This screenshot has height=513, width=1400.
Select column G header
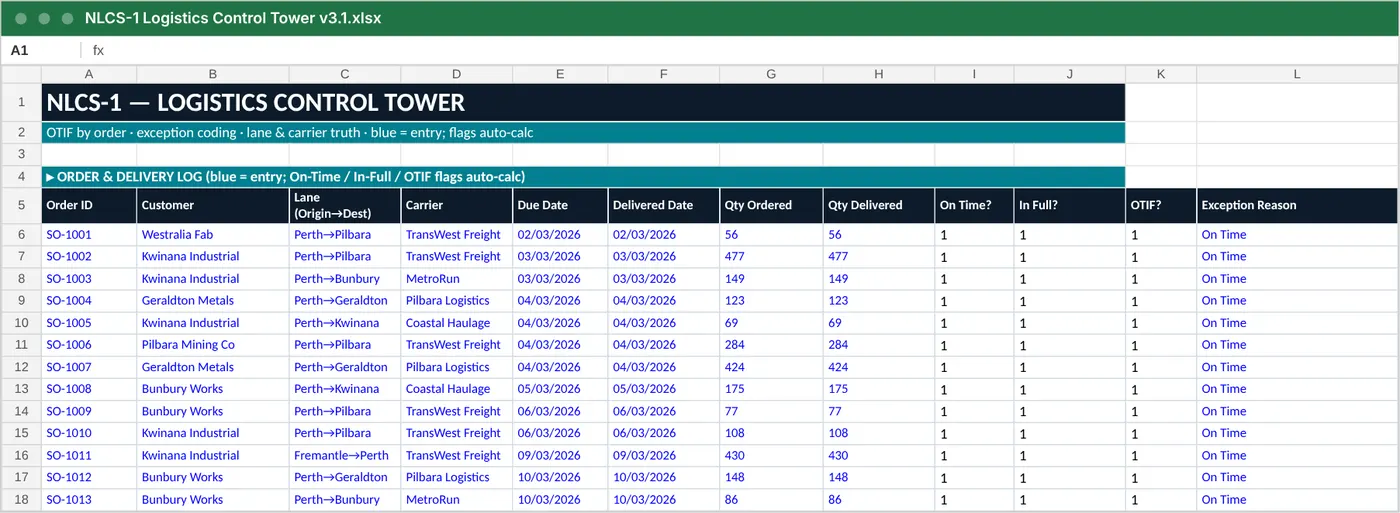click(771, 74)
